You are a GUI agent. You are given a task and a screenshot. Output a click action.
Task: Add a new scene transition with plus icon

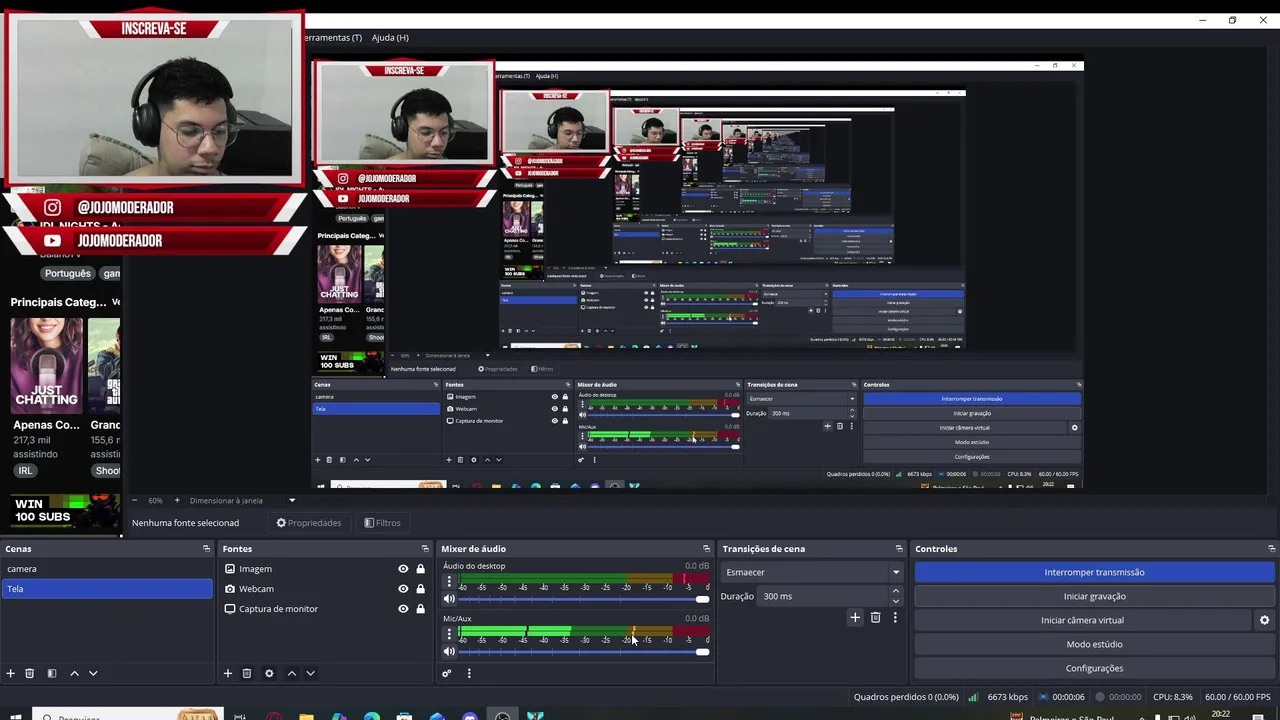pos(855,618)
